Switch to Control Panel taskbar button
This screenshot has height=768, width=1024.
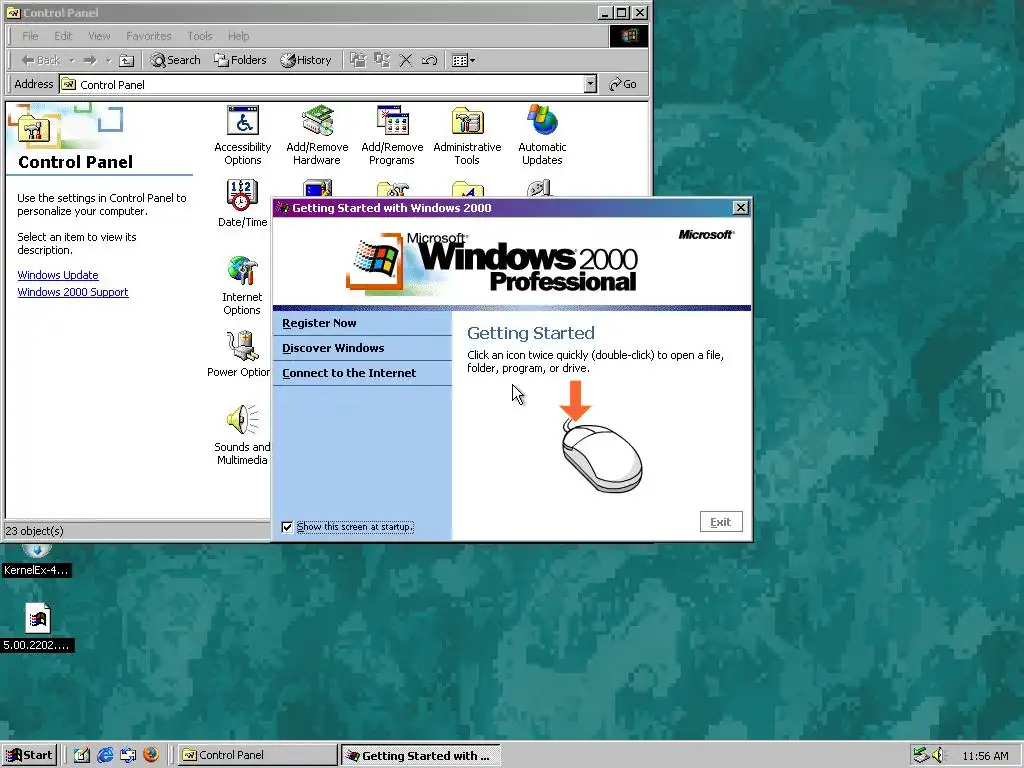(x=257, y=755)
